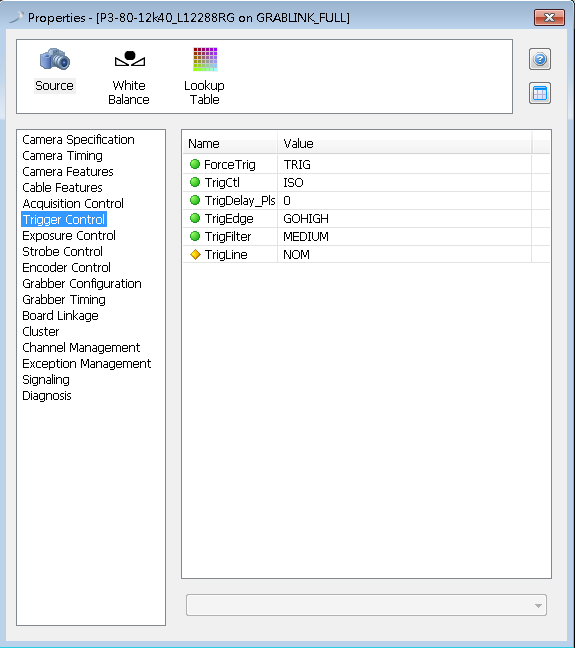This screenshot has width=575, height=648.
Task: Select the TrigDelay_Pls parameter name
Action: [240, 200]
